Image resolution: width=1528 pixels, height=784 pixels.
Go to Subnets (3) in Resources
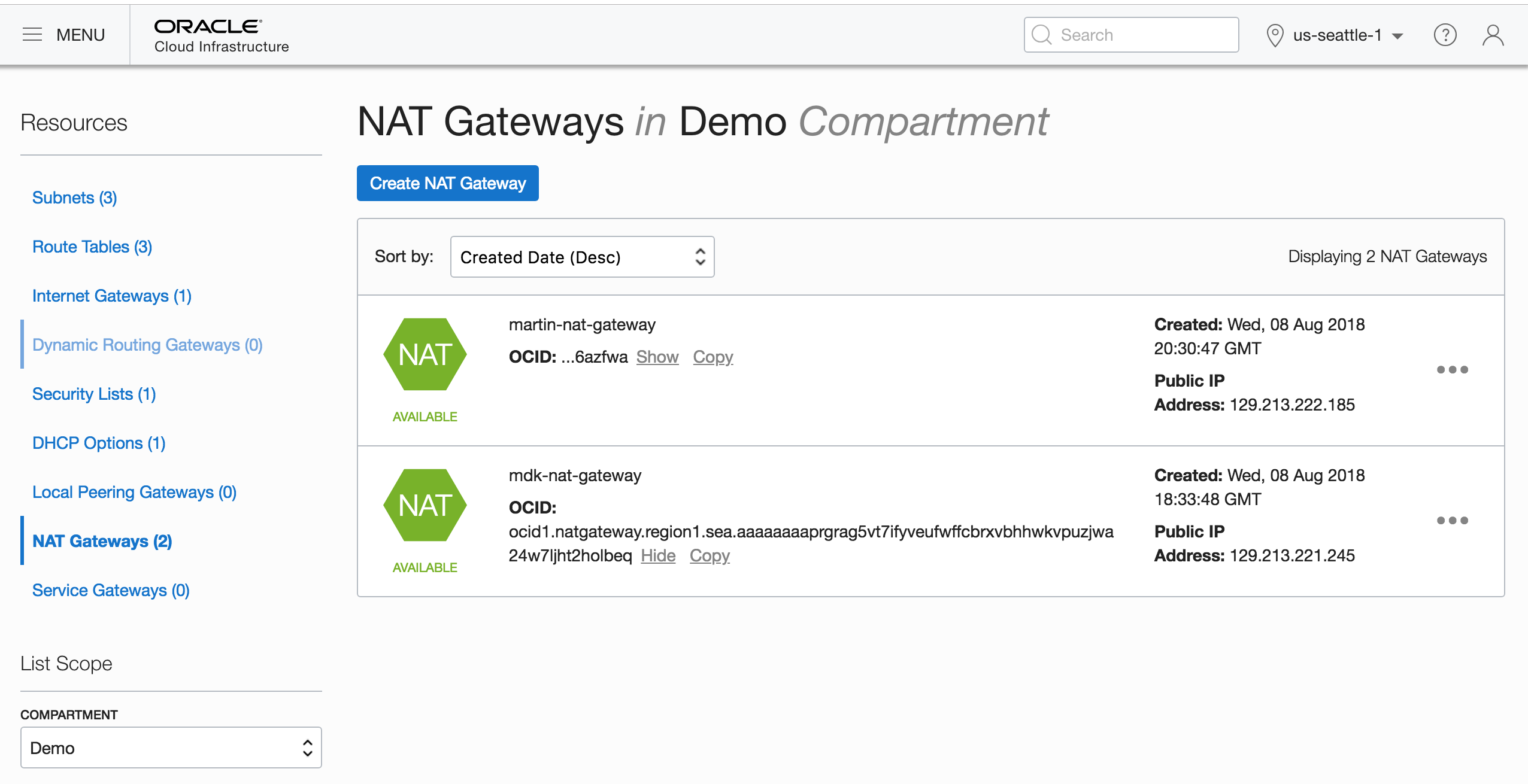pos(74,197)
